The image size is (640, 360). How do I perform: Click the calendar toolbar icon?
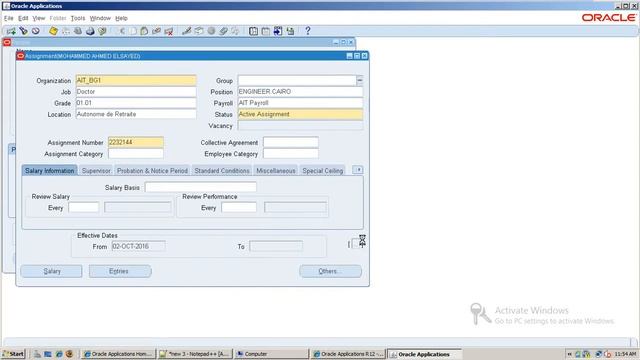(265, 31)
